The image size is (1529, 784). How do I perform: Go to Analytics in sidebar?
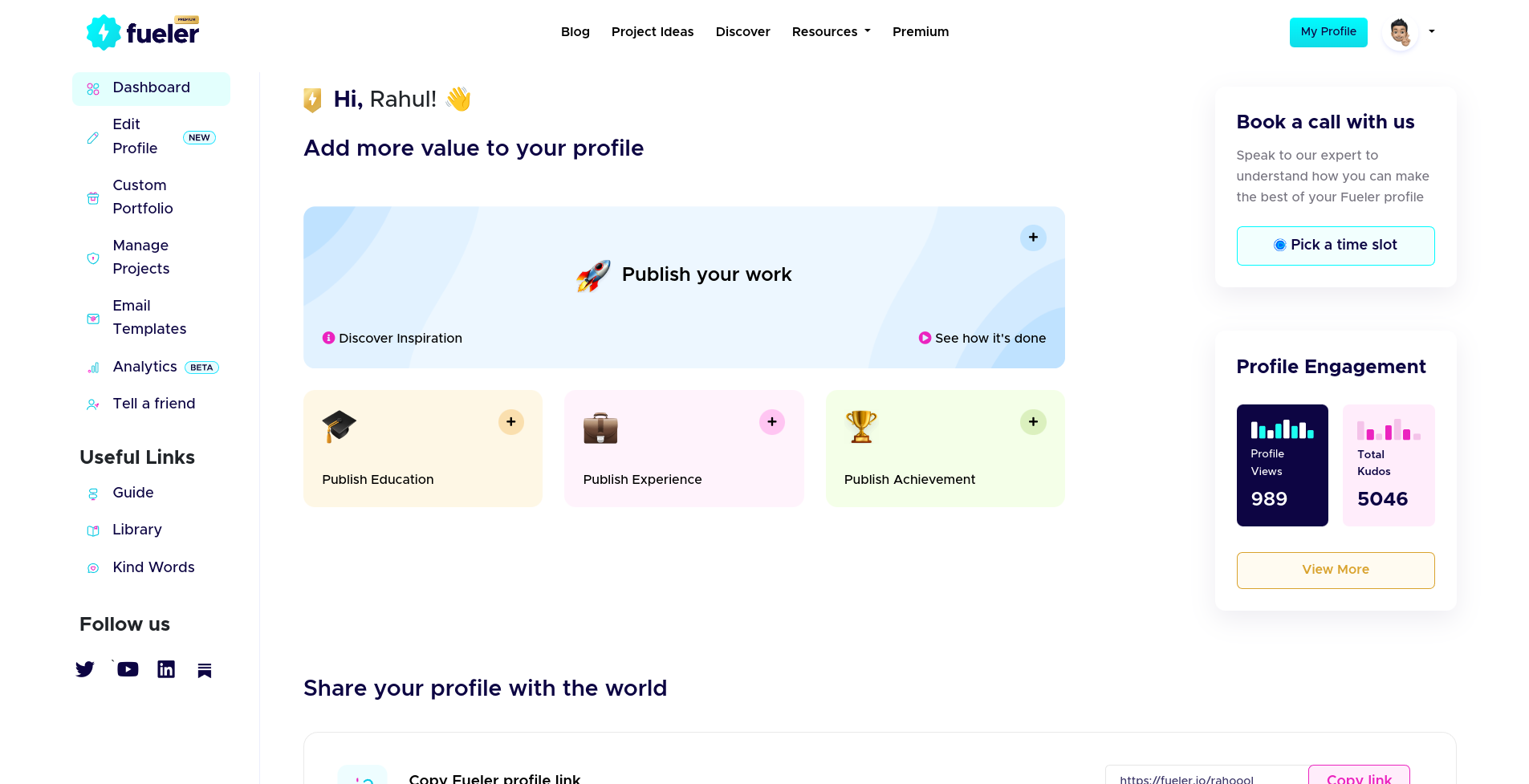(145, 367)
